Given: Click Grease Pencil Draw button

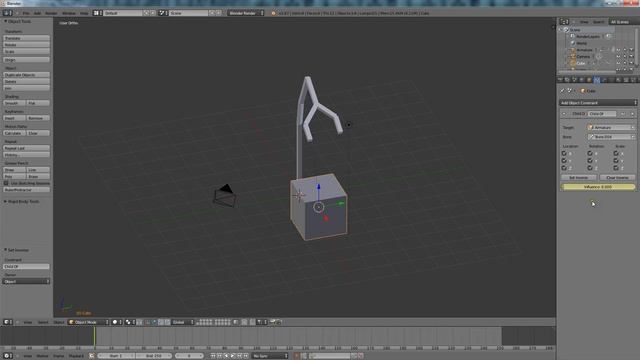Looking at the screenshot, I should click(15, 170).
